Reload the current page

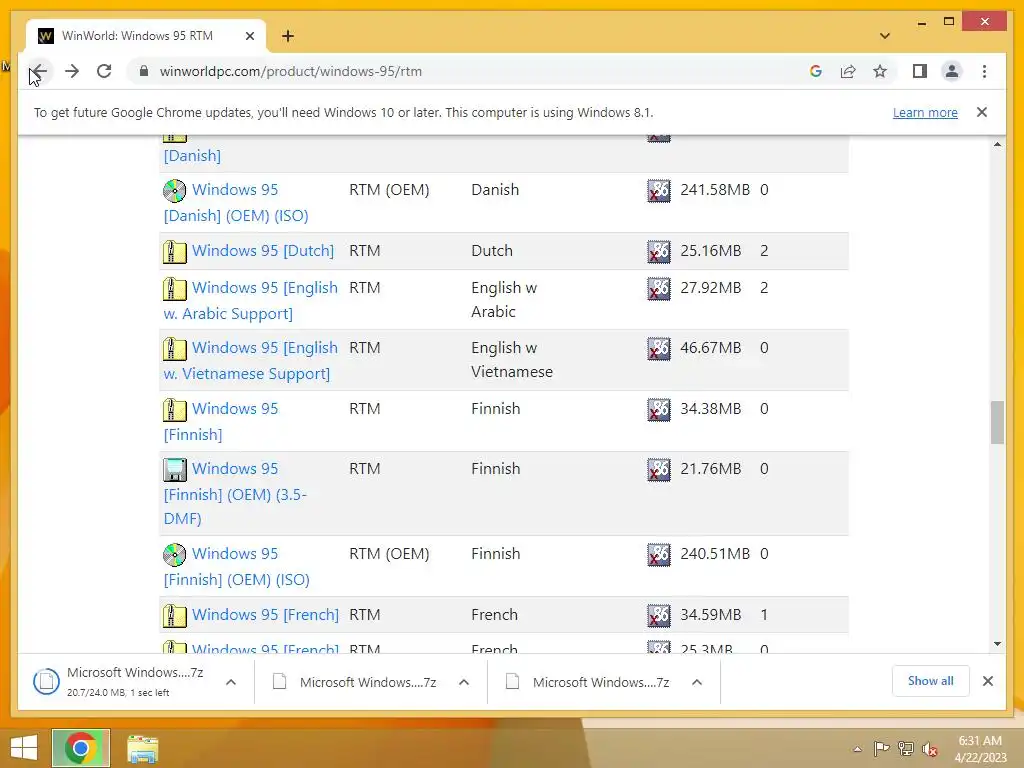tap(104, 71)
